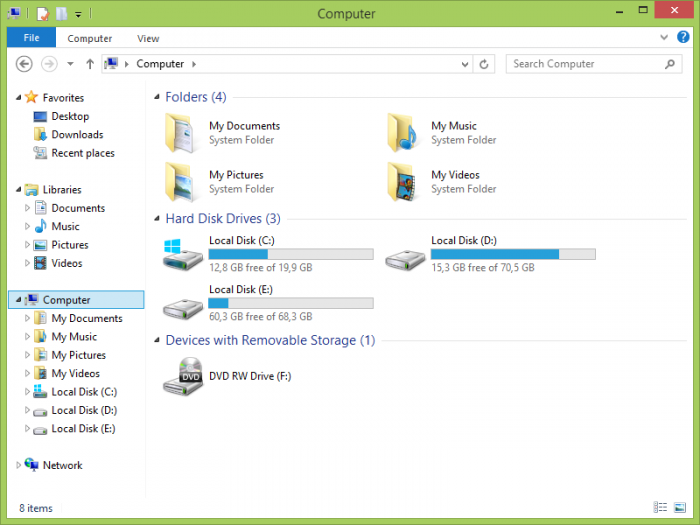Collapse the Folders (4) group
This screenshot has width=700, height=525.
(x=157, y=97)
